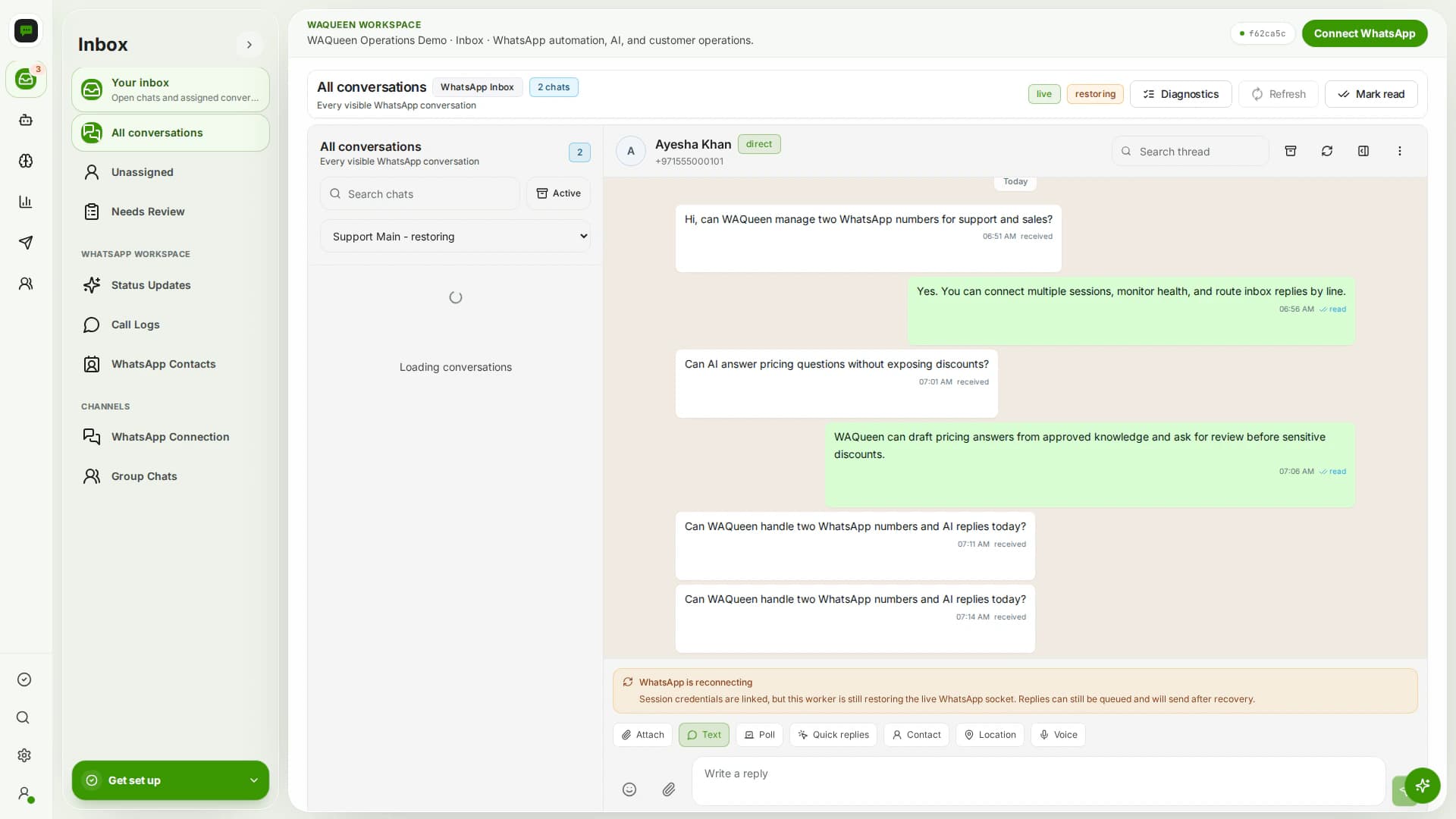1456x819 pixels.
Task: Select Your inbox
Action: 171,89
